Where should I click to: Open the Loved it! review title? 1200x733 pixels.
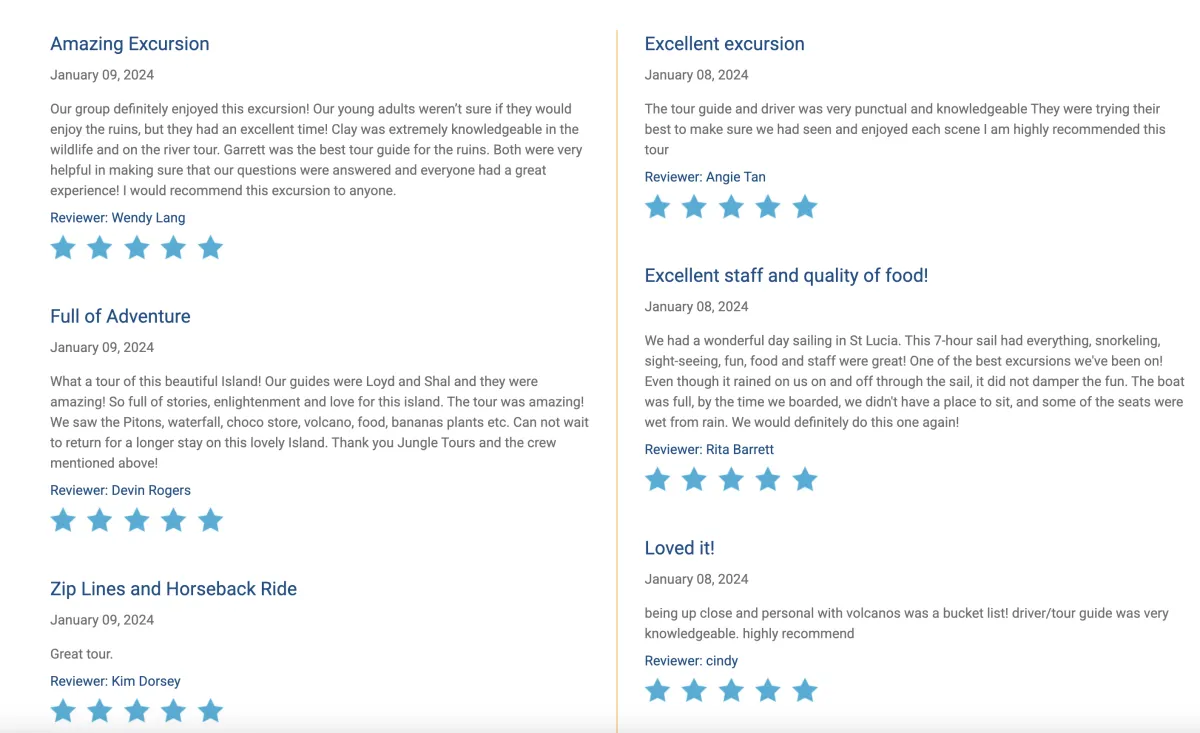[x=679, y=548]
